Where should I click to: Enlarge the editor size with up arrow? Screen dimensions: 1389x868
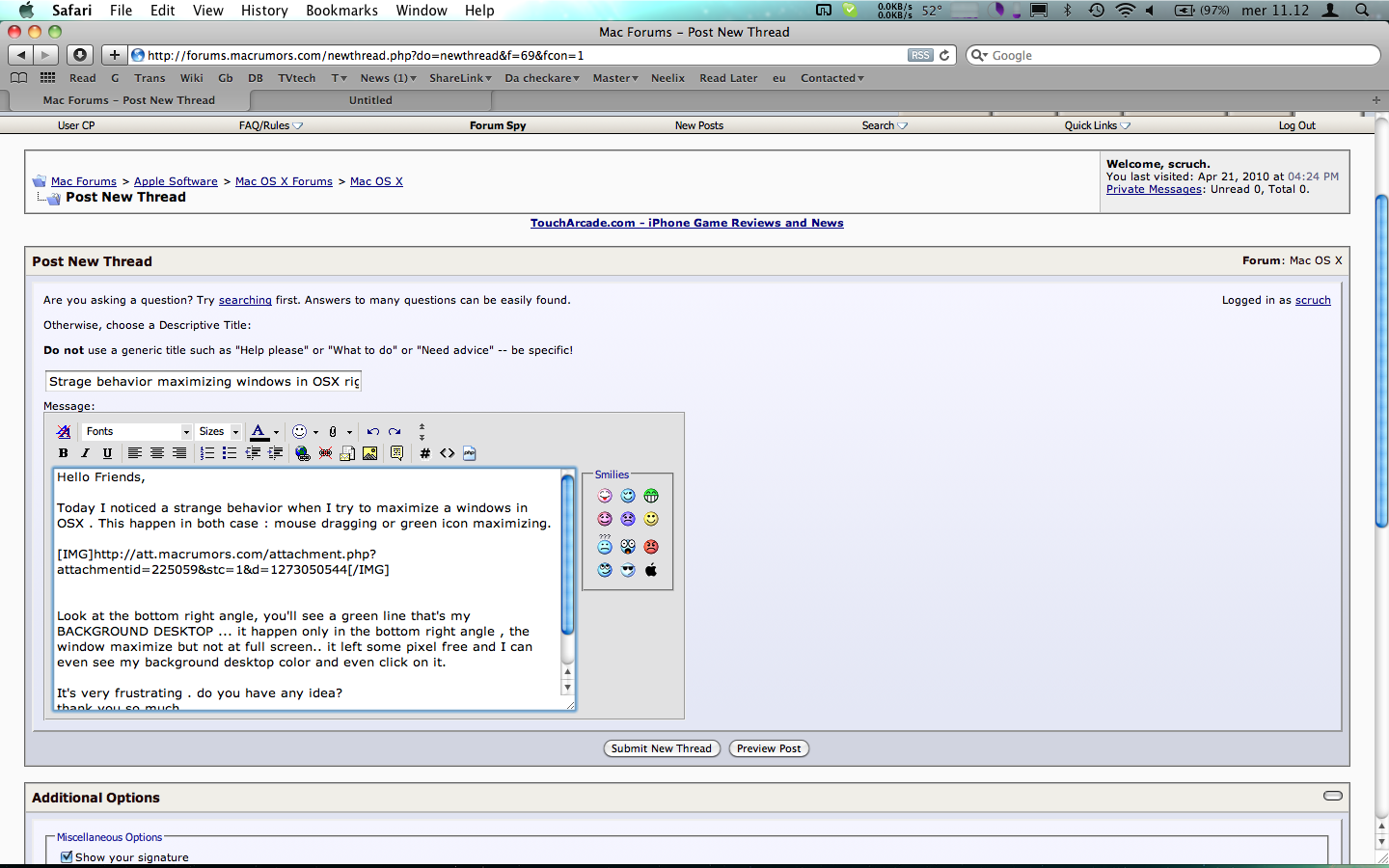tap(422, 426)
